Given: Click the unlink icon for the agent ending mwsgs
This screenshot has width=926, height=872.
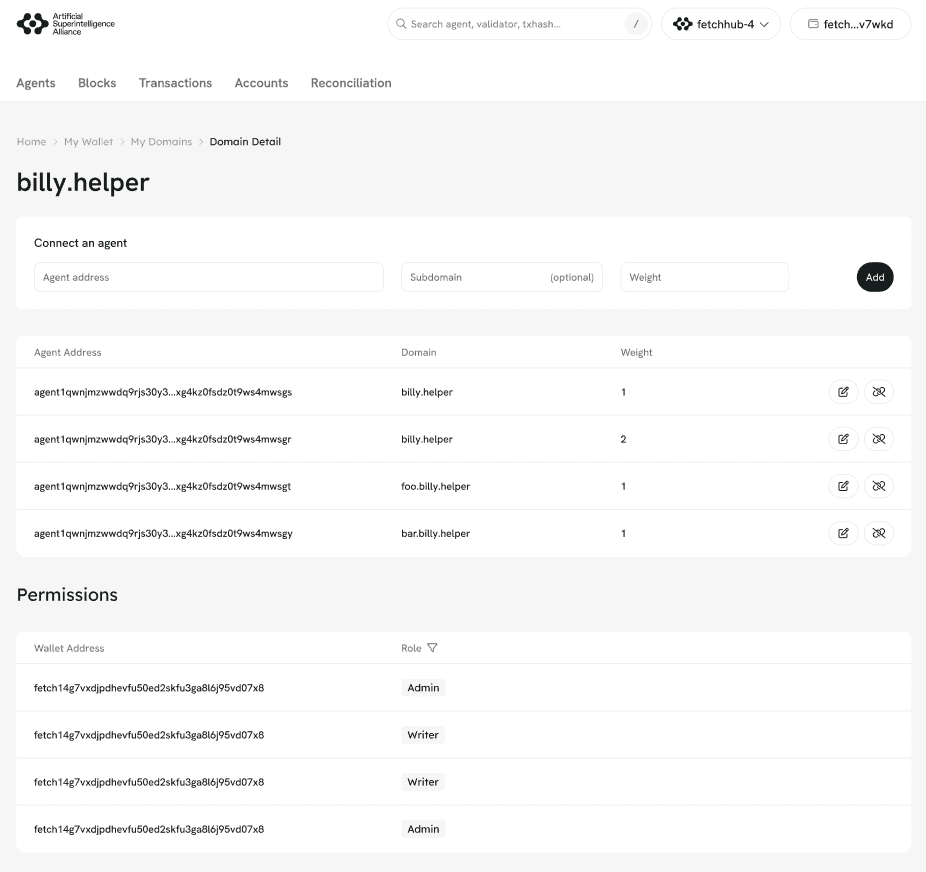Looking at the screenshot, I should pos(879,392).
